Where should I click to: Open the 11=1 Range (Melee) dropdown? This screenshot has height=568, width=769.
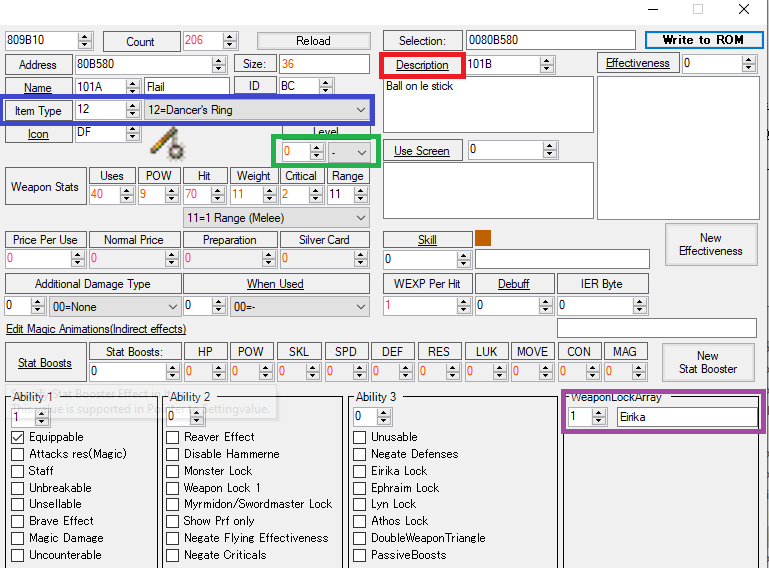click(x=360, y=217)
